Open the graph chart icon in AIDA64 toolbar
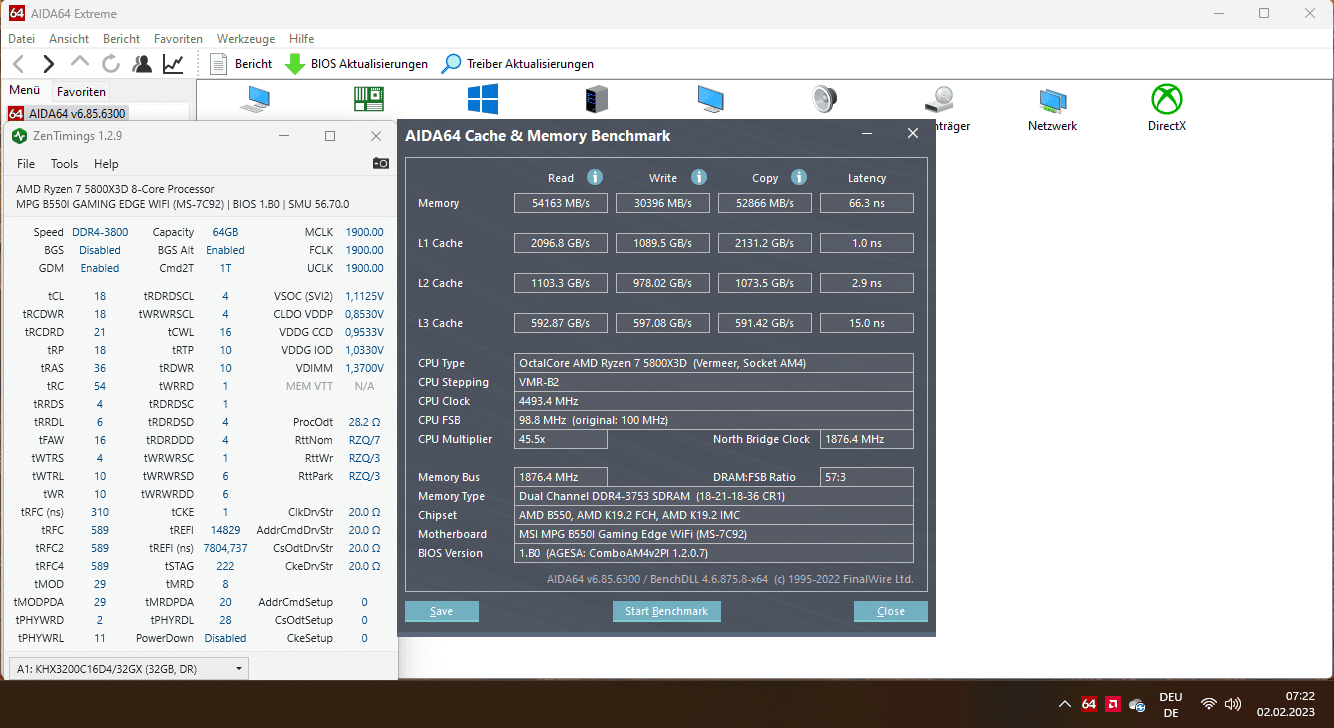This screenshot has height=728, width=1334. point(173,64)
